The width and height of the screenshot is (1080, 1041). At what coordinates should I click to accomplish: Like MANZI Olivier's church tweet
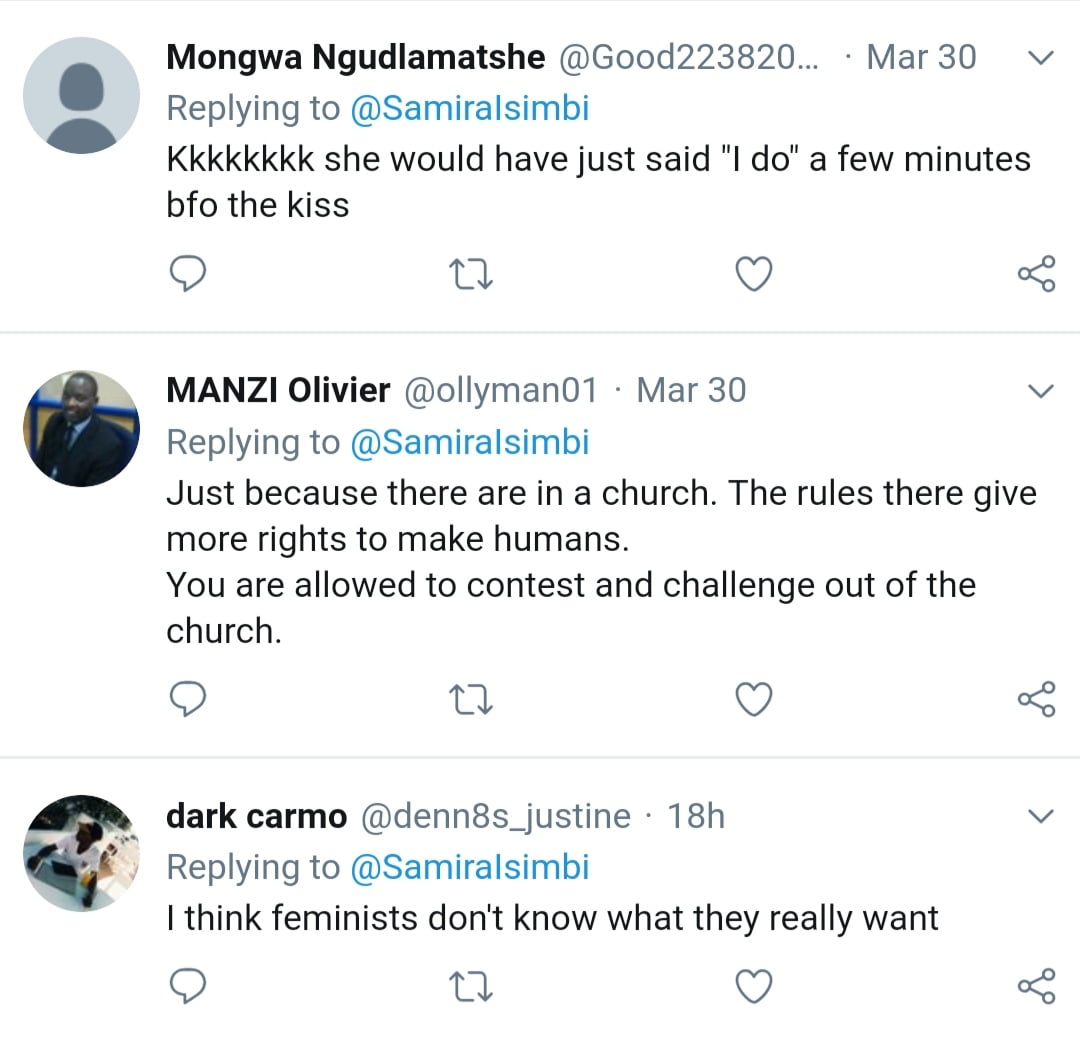tap(754, 699)
